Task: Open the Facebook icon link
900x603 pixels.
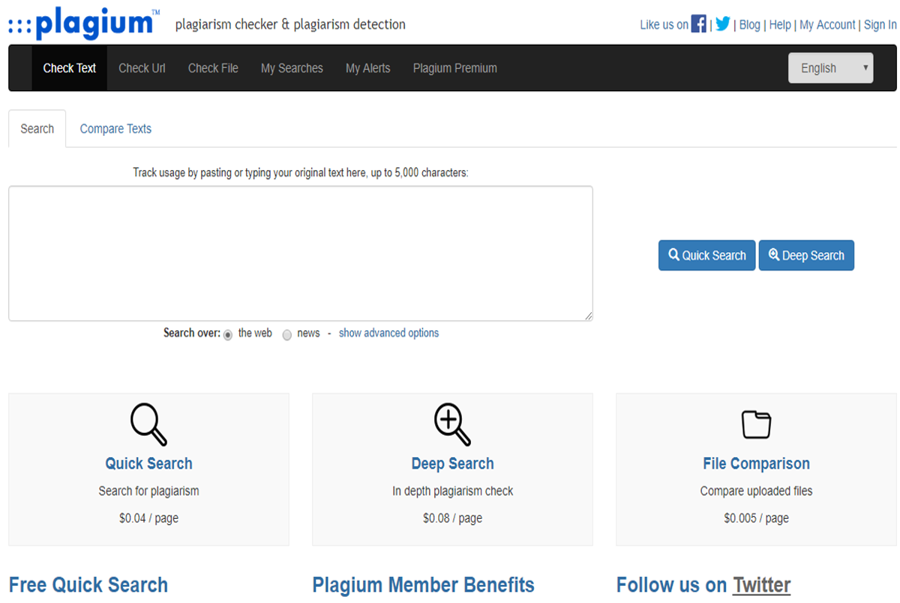Action: point(699,24)
